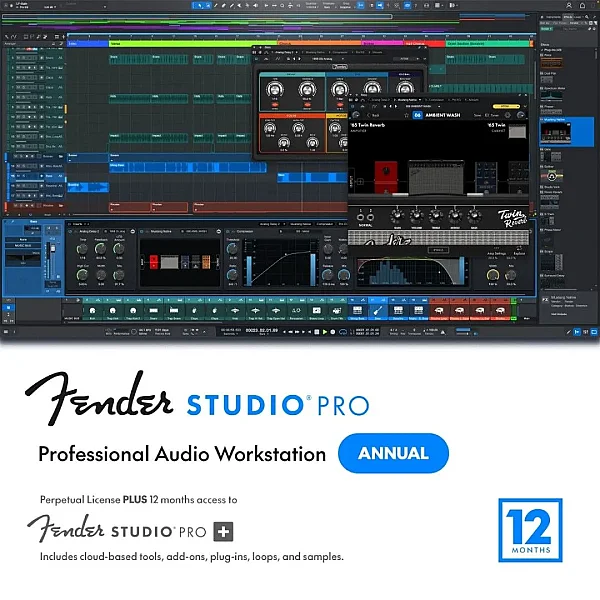Select the red pedal in Mustang signal chain
Viewport: 600px width, 600px height.
point(386,177)
